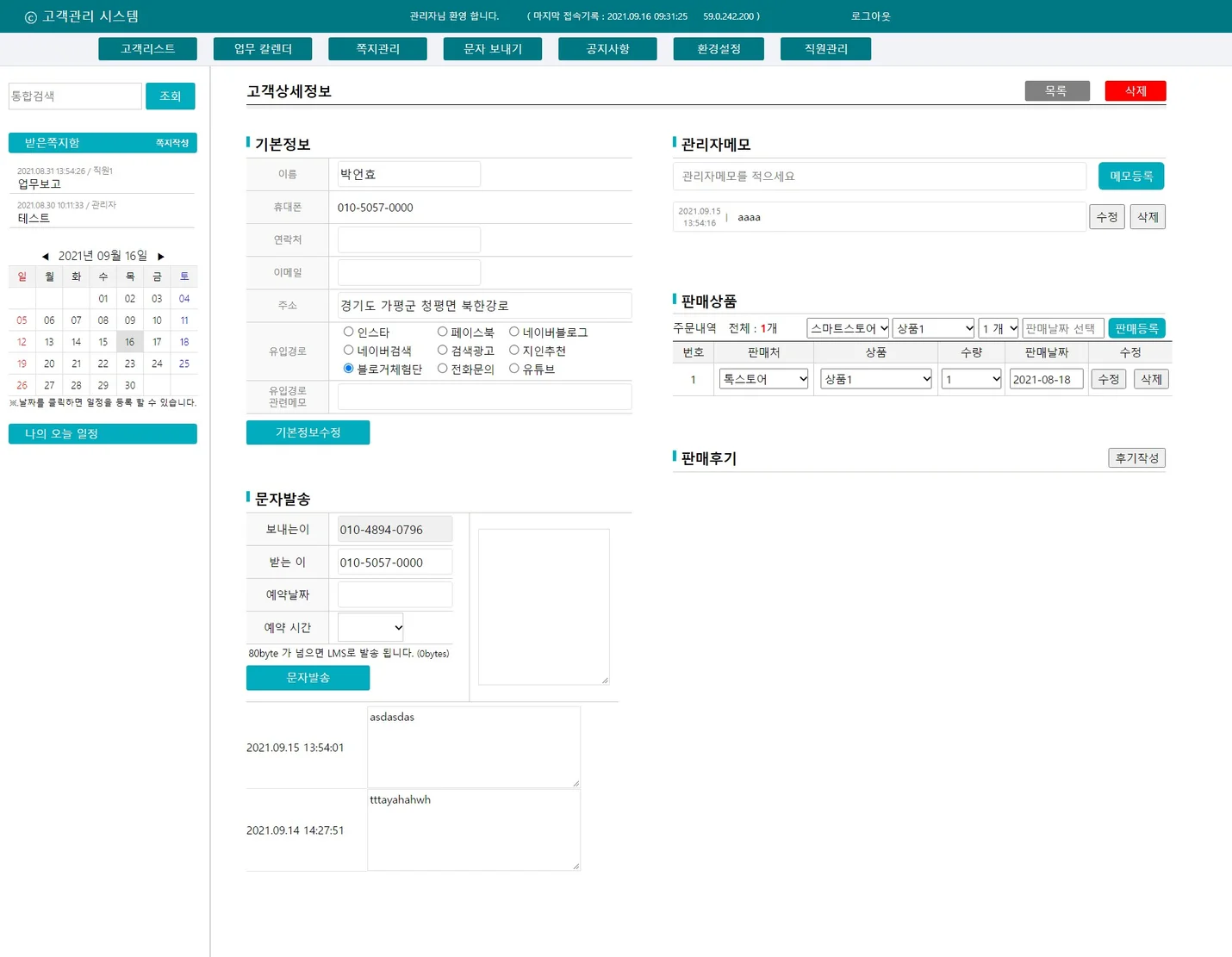Screen dimensions: 1232x957
Task: Click the 이름 field with 박언효
Action: pos(409,174)
